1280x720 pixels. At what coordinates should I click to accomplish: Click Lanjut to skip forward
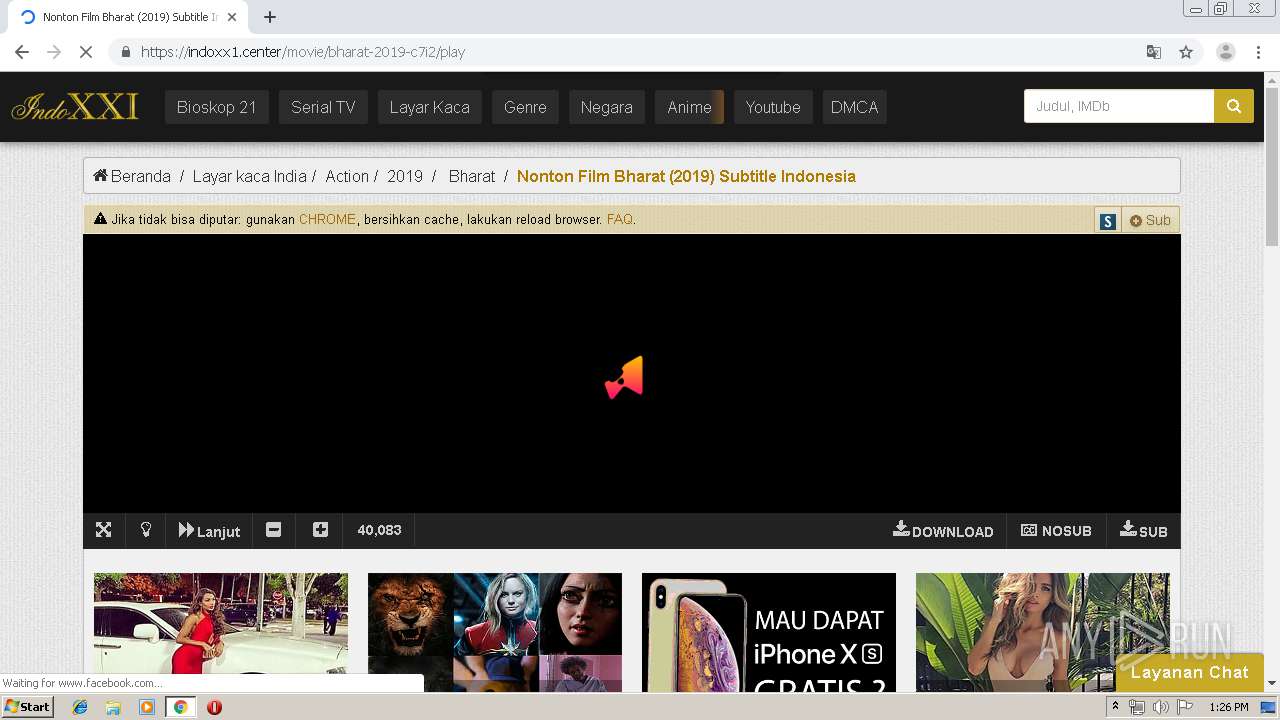209,531
